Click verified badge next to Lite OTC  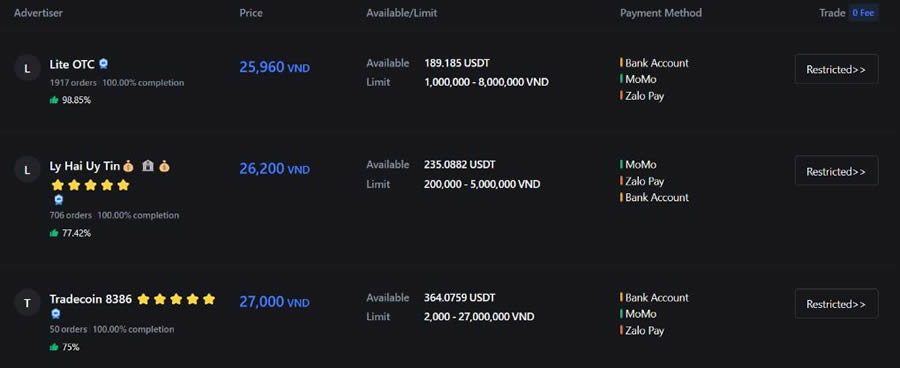click(x=103, y=64)
